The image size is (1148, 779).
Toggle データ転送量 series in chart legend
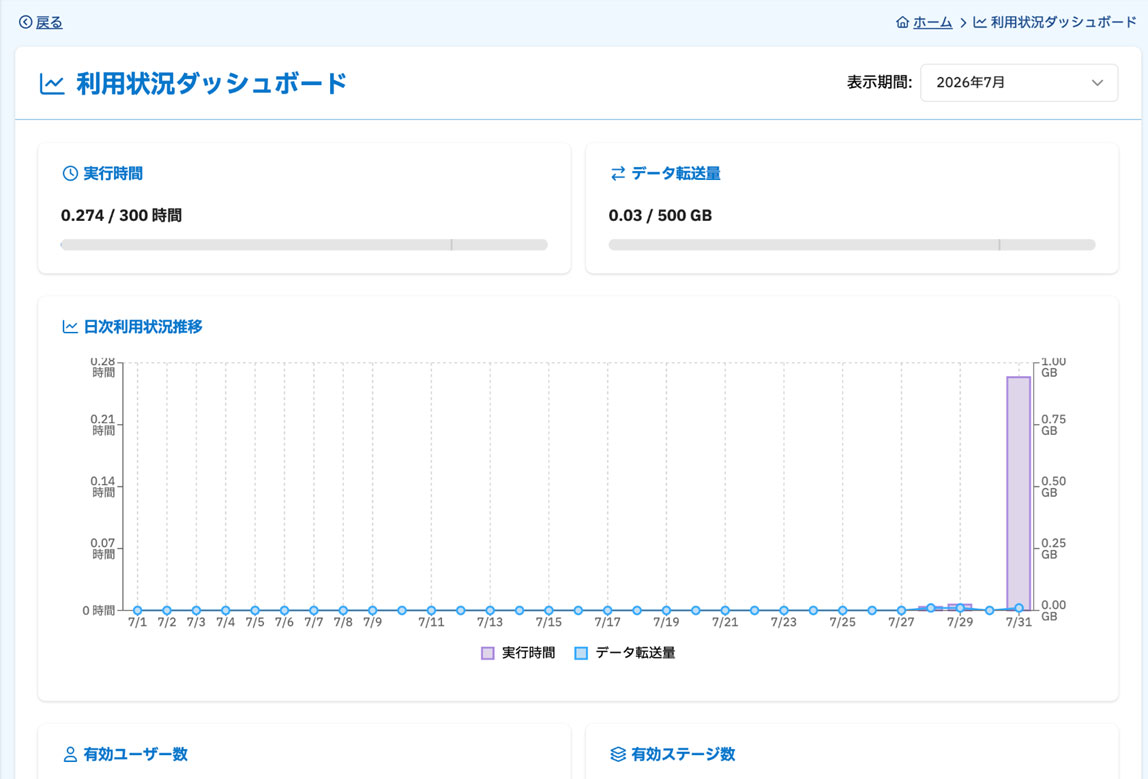pos(625,653)
